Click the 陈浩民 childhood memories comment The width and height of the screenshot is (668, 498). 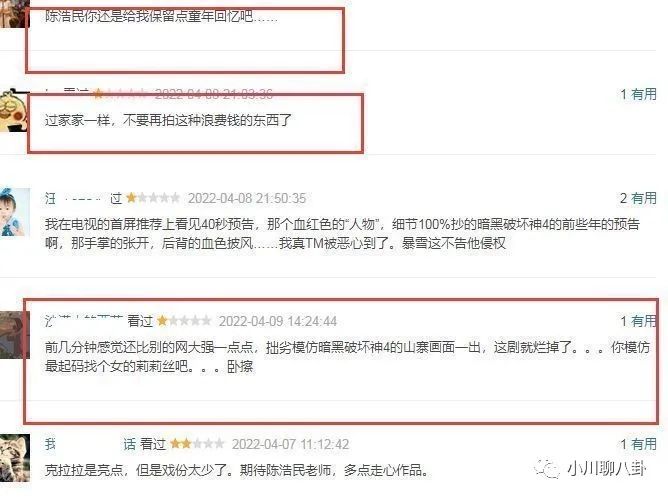tap(161, 17)
